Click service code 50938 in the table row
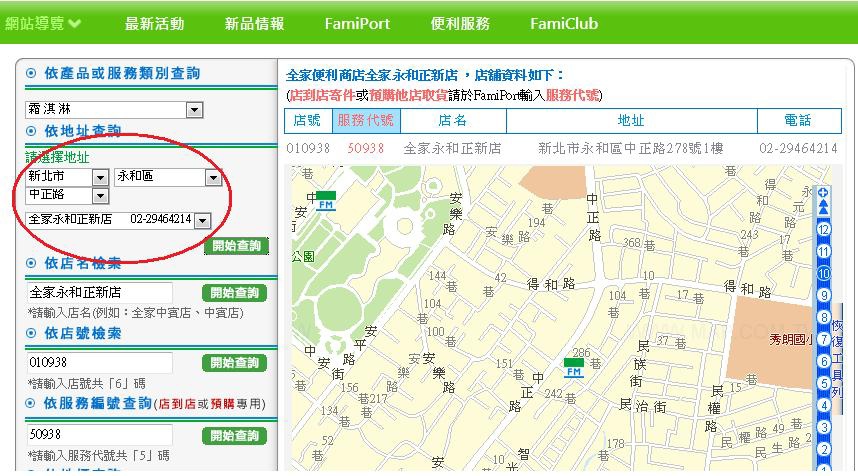Viewport: 858px width, 476px height. pyautogui.click(x=366, y=148)
